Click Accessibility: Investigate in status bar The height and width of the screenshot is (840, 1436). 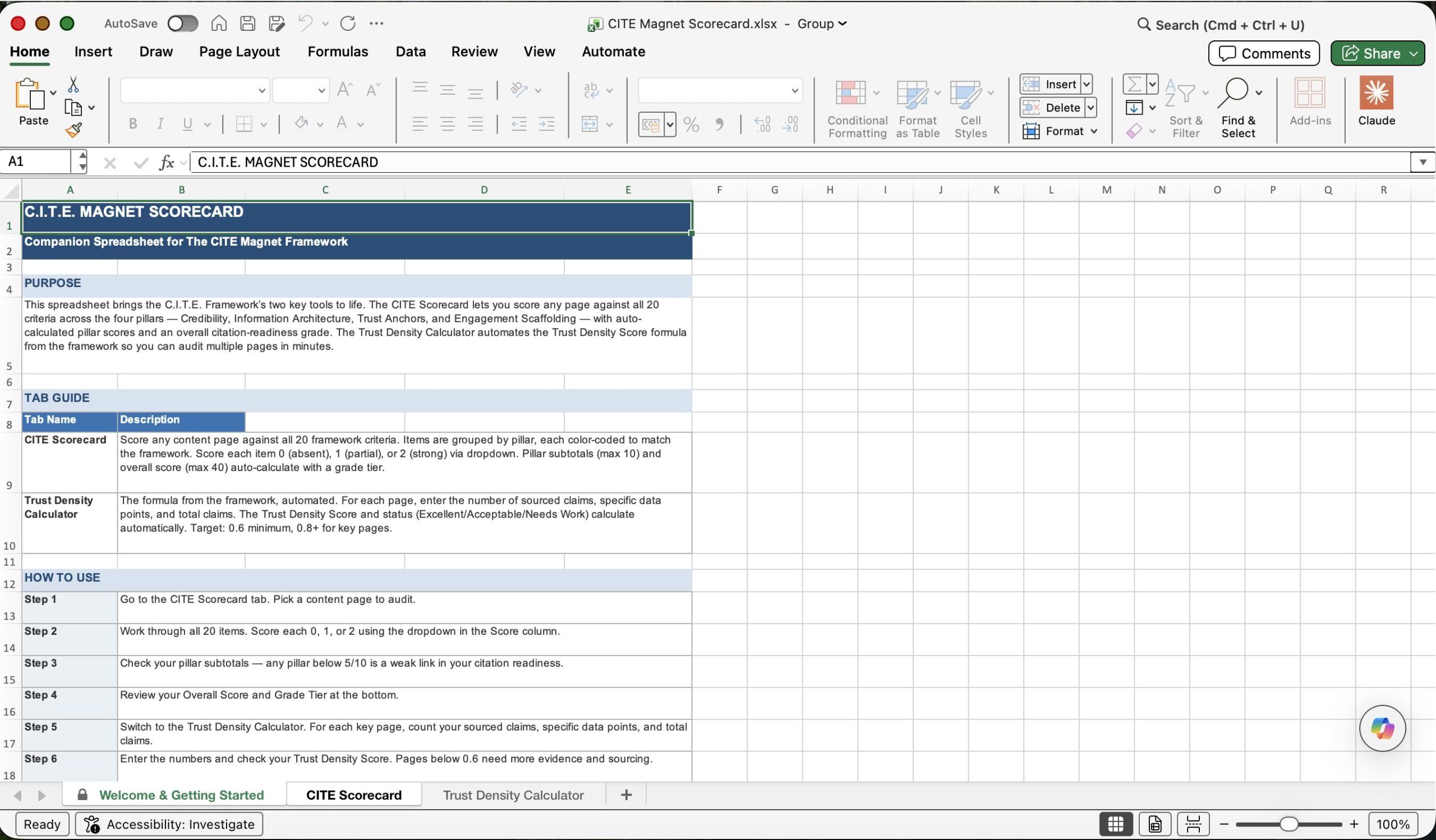coord(169,824)
